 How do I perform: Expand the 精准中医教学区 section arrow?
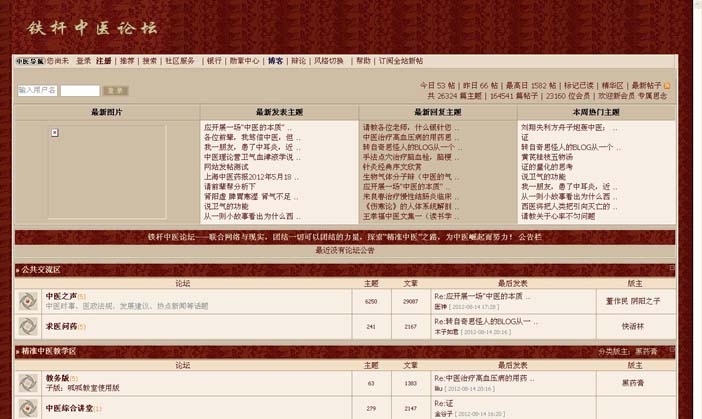pos(17,351)
